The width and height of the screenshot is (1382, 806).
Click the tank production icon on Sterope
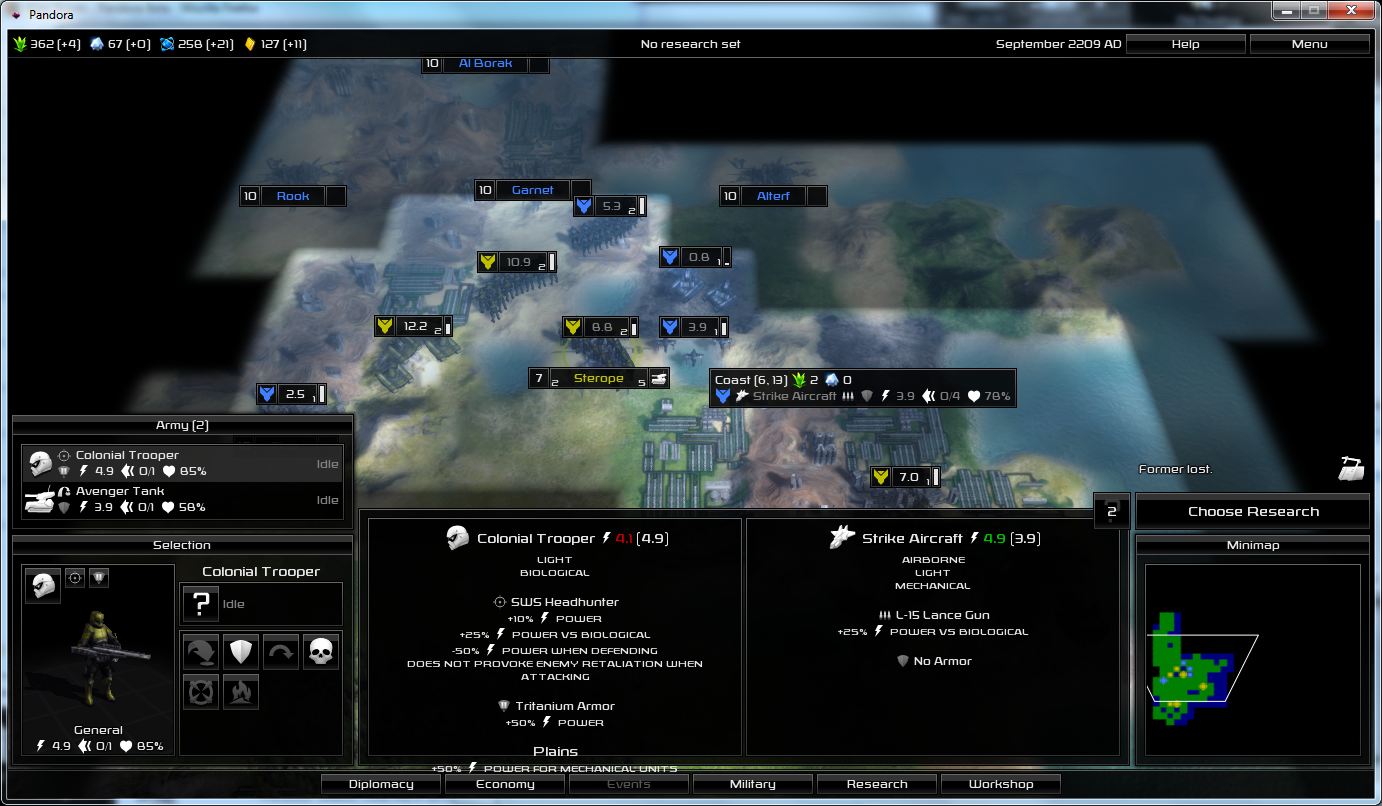[x=659, y=378]
